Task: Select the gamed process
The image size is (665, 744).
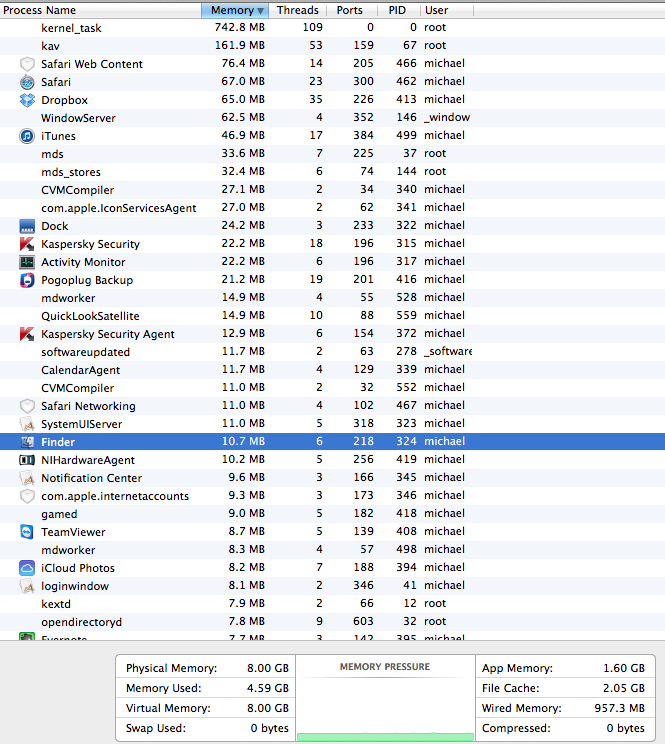Action: [x=332, y=514]
